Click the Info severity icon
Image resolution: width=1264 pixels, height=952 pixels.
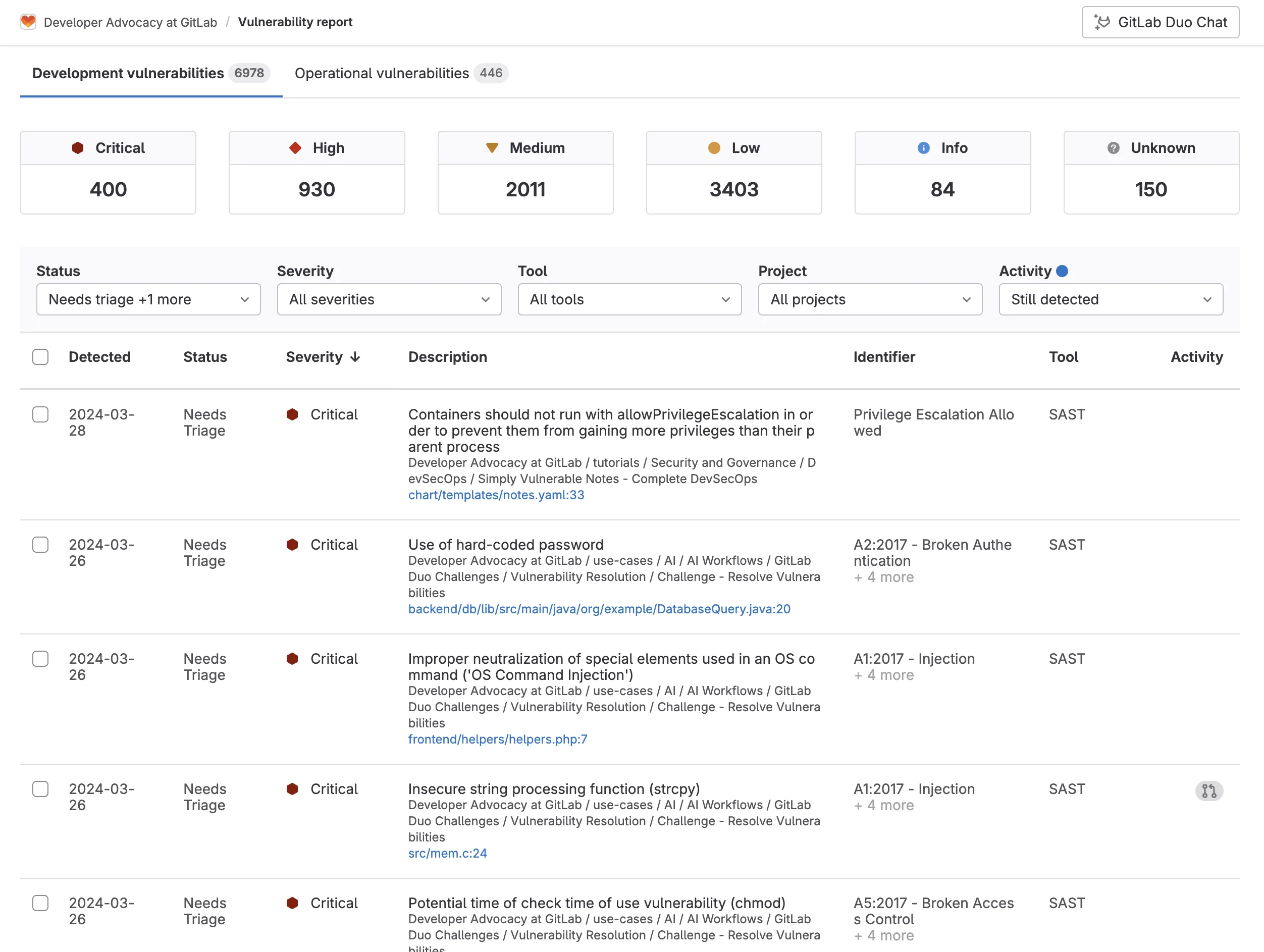coord(923,147)
